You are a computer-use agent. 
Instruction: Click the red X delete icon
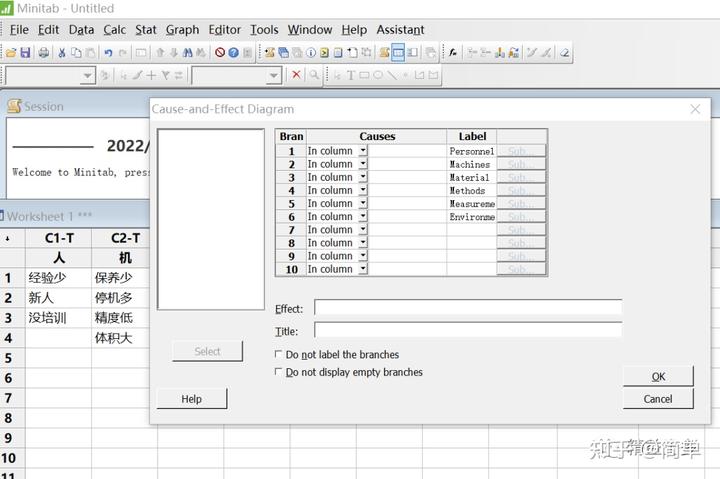point(296,75)
